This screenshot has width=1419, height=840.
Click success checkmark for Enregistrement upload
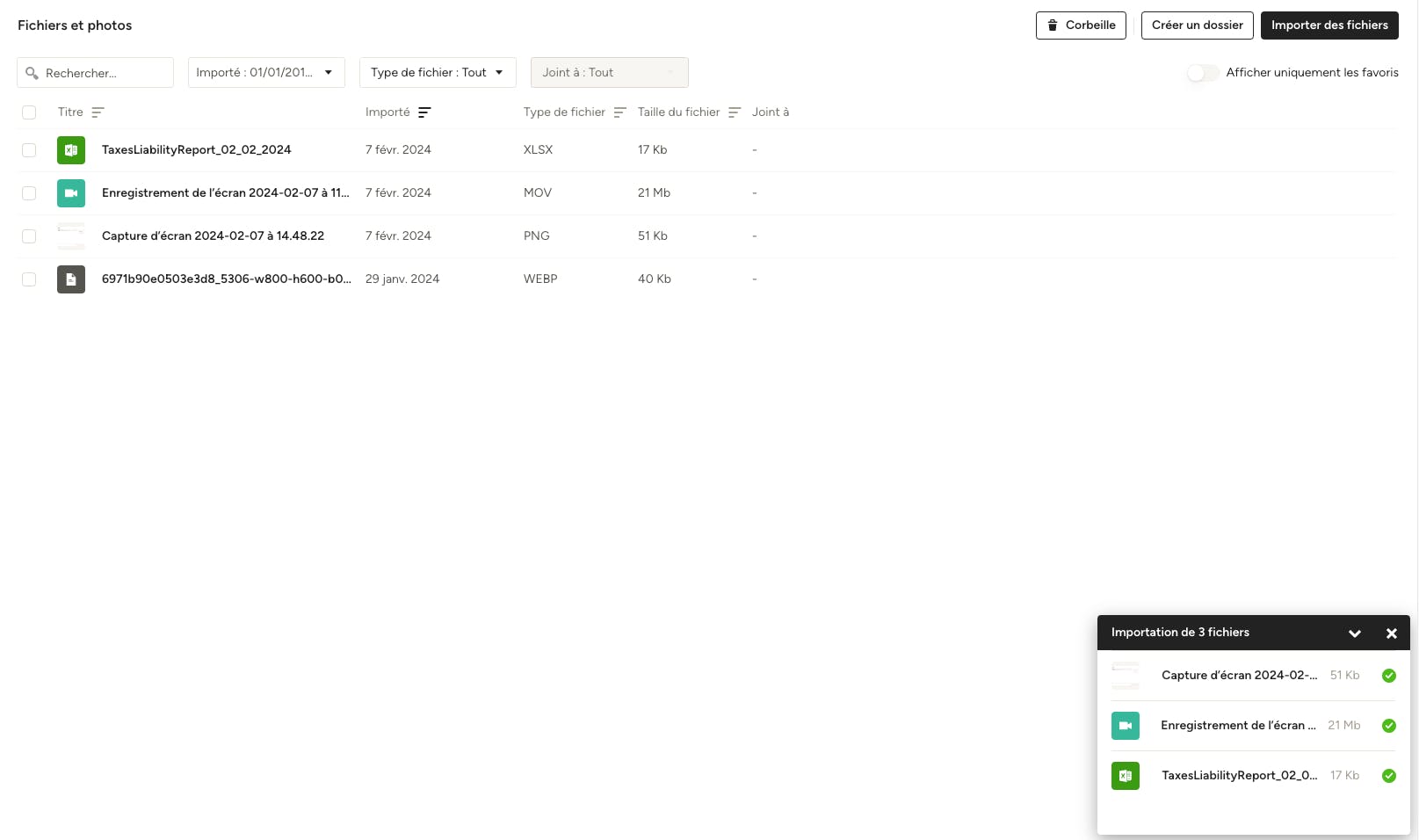coord(1389,726)
